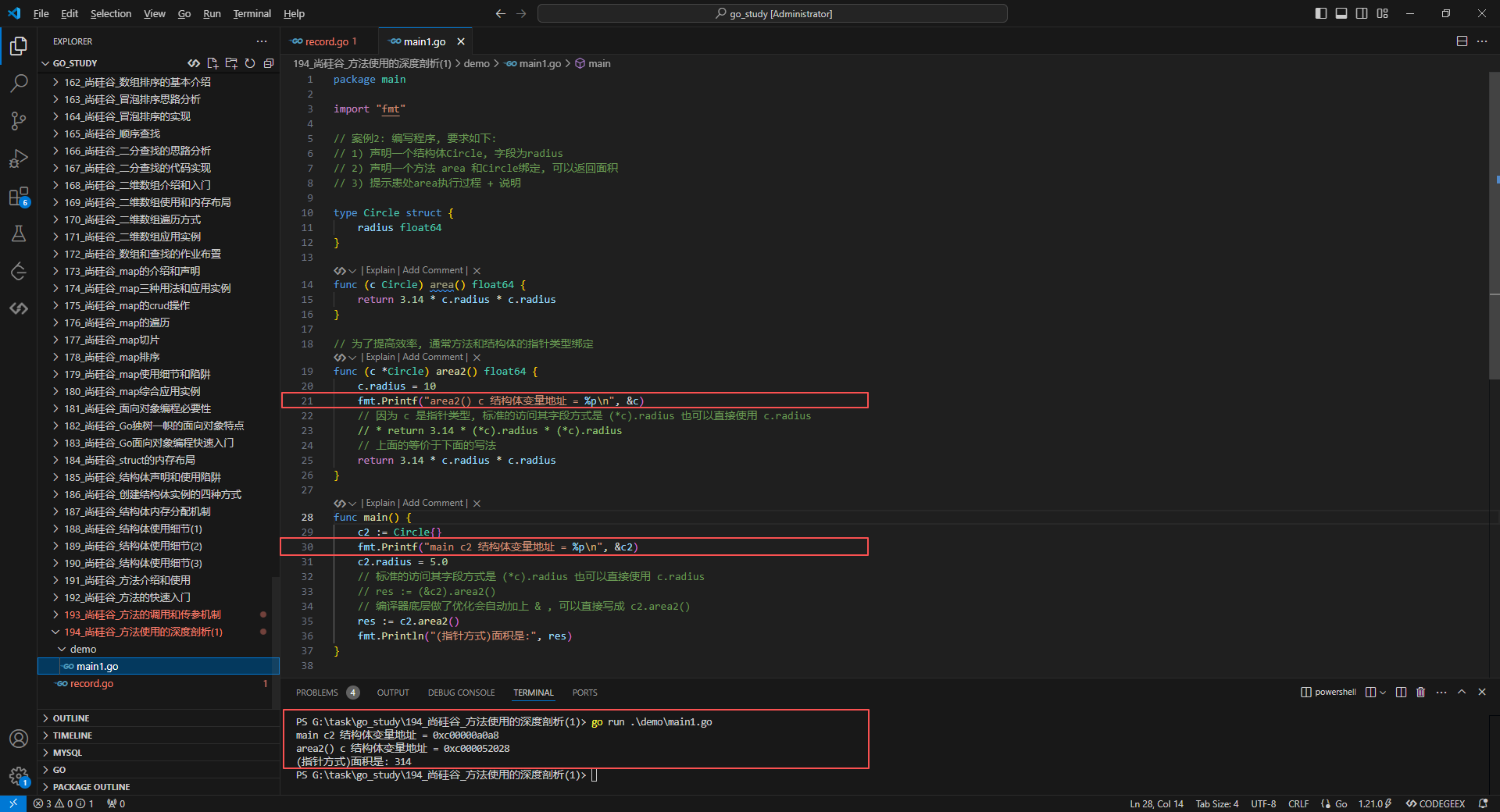Screen dimensions: 1500x812
Task: Change the UTF-8 file encoding
Action: [x=1263, y=803]
